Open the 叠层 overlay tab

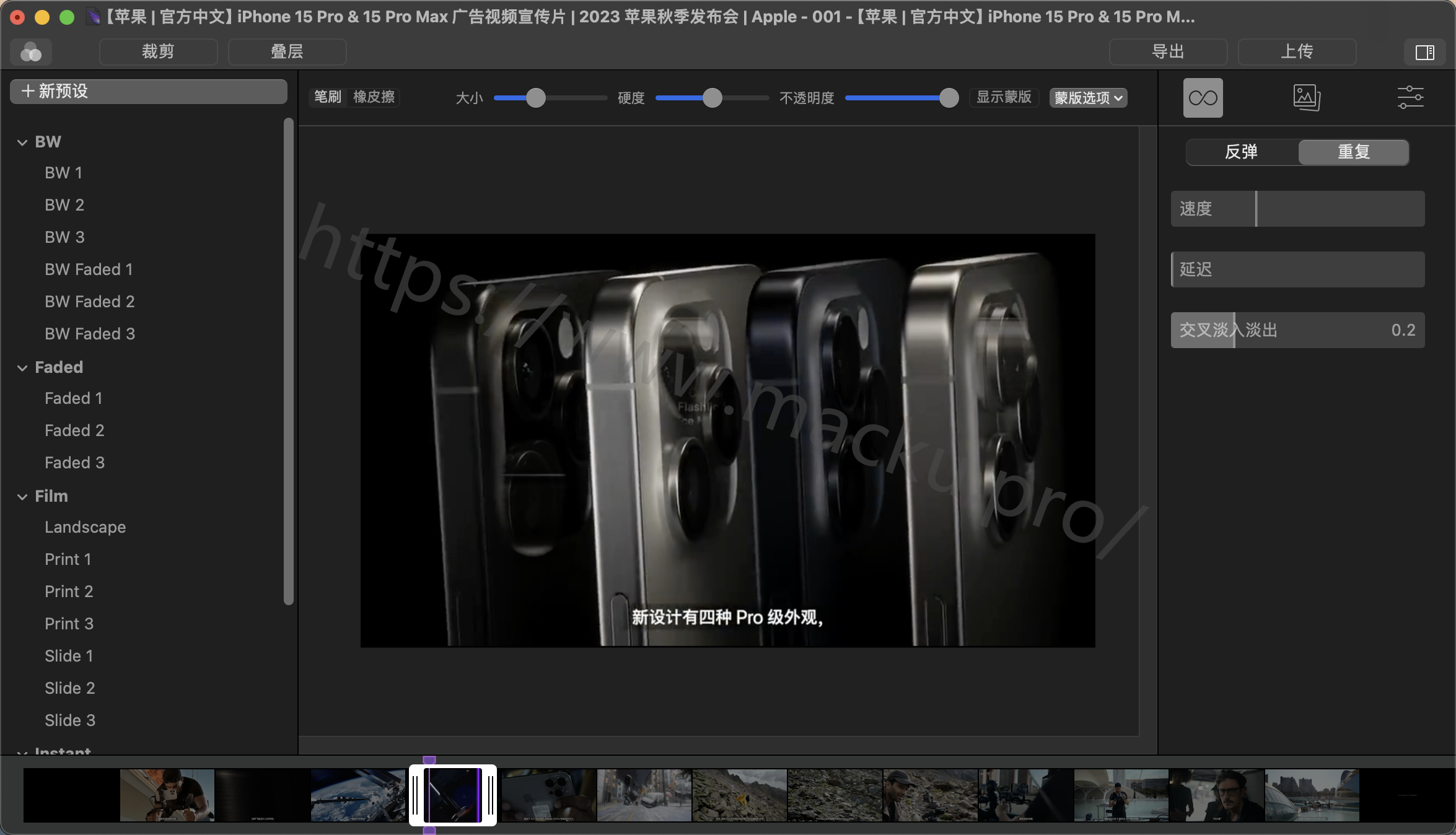click(x=287, y=52)
